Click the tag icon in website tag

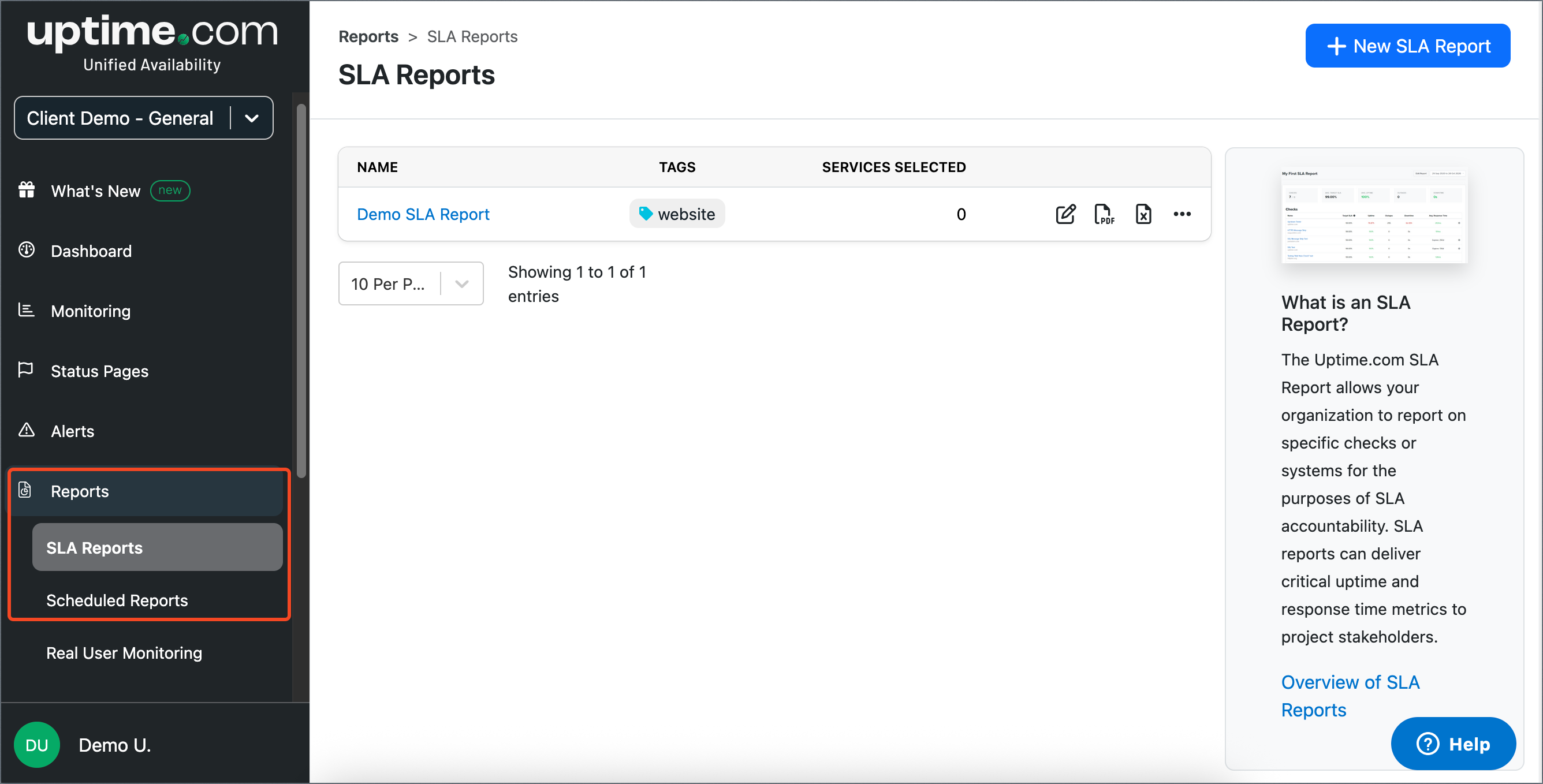(645, 213)
